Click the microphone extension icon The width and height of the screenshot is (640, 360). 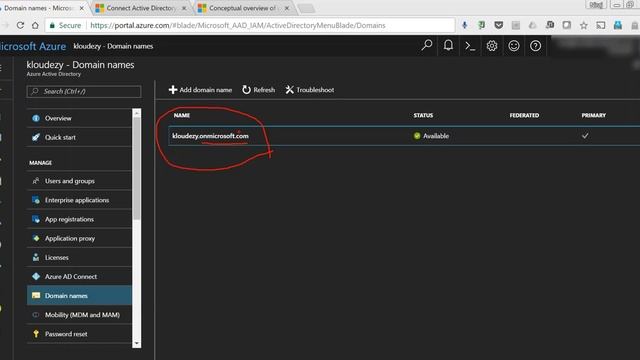click(464, 25)
